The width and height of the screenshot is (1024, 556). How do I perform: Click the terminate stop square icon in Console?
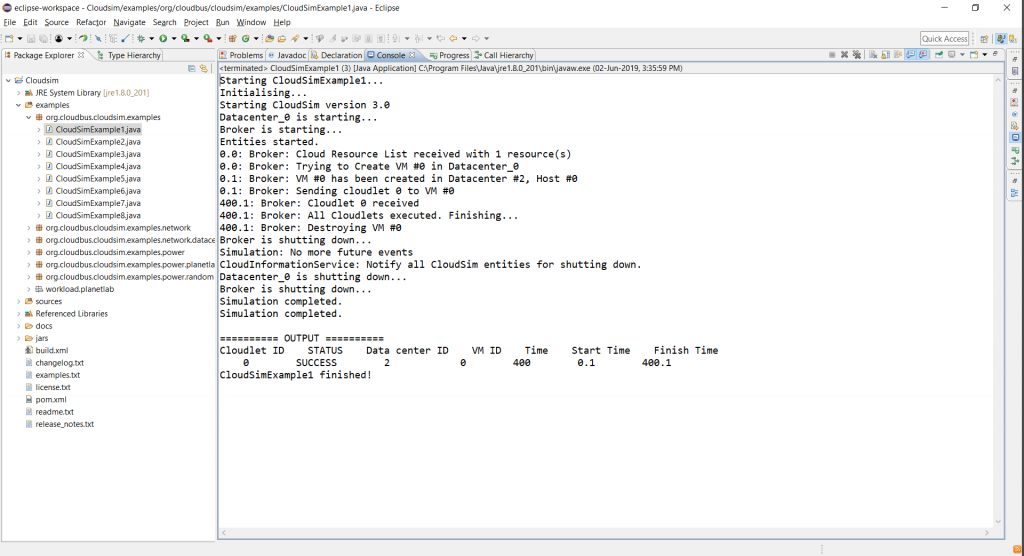tap(832, 55)
